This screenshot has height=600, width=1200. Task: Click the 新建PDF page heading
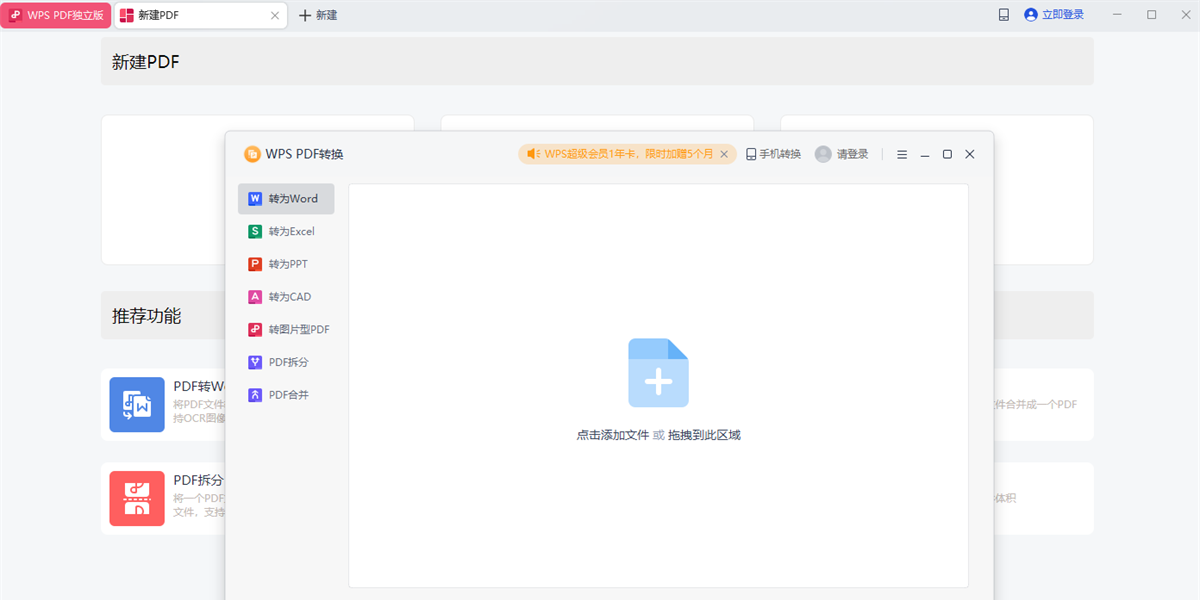point(146,62)
